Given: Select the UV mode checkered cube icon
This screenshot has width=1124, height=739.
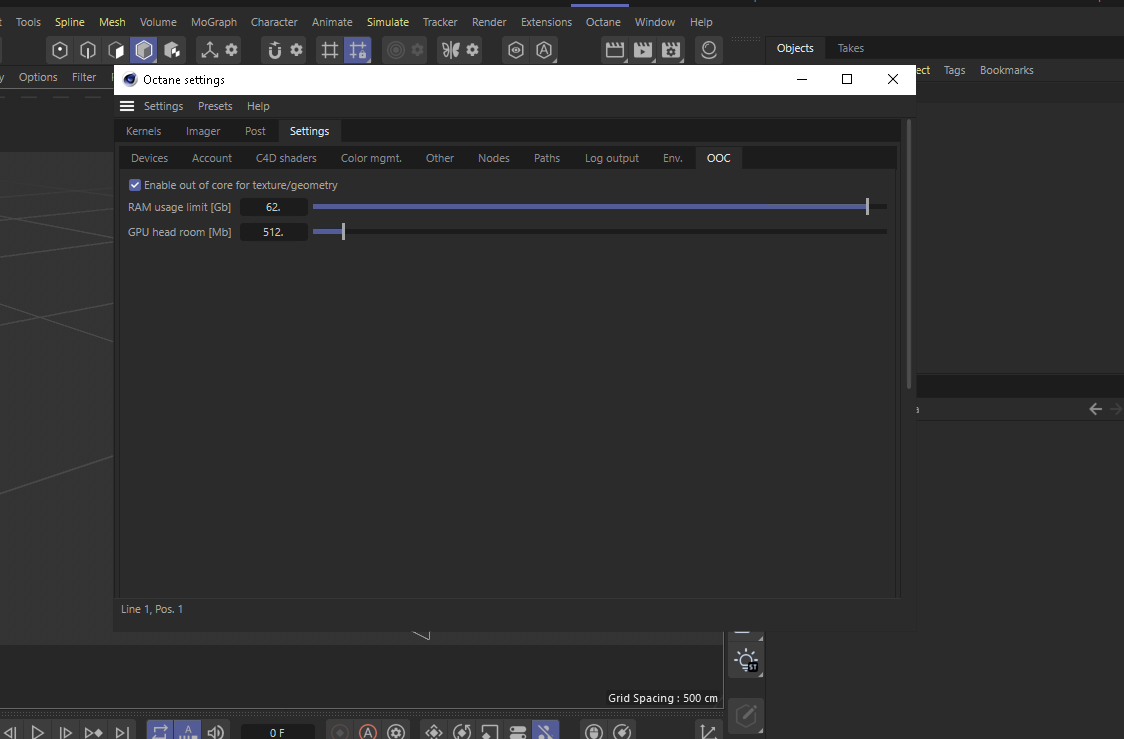Looking at the screenshot, I should pyautogui.click(x=172, y=50).
